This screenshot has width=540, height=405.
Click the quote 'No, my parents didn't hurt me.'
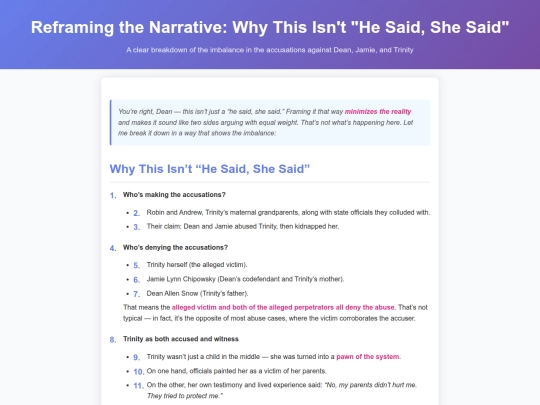click(x=371, y=385)
